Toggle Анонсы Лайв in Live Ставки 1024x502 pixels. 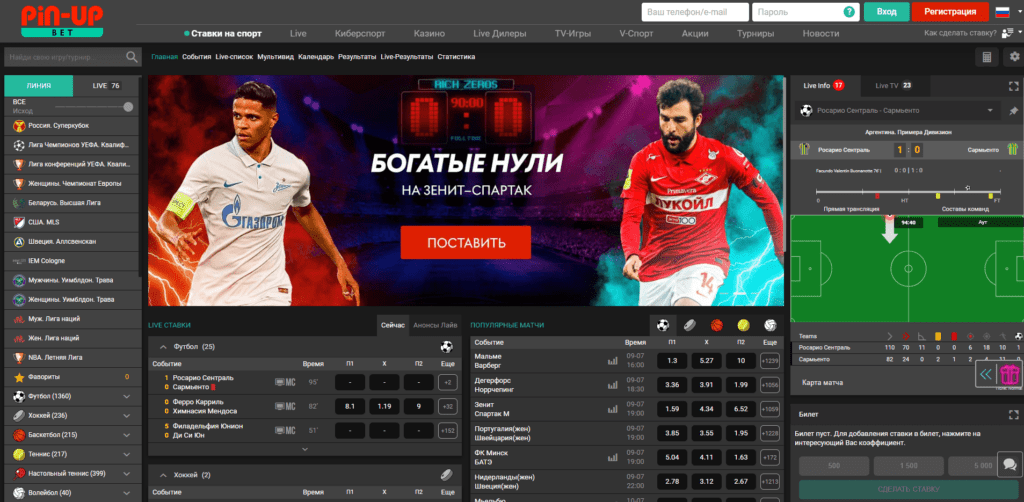tap(434, 324)
